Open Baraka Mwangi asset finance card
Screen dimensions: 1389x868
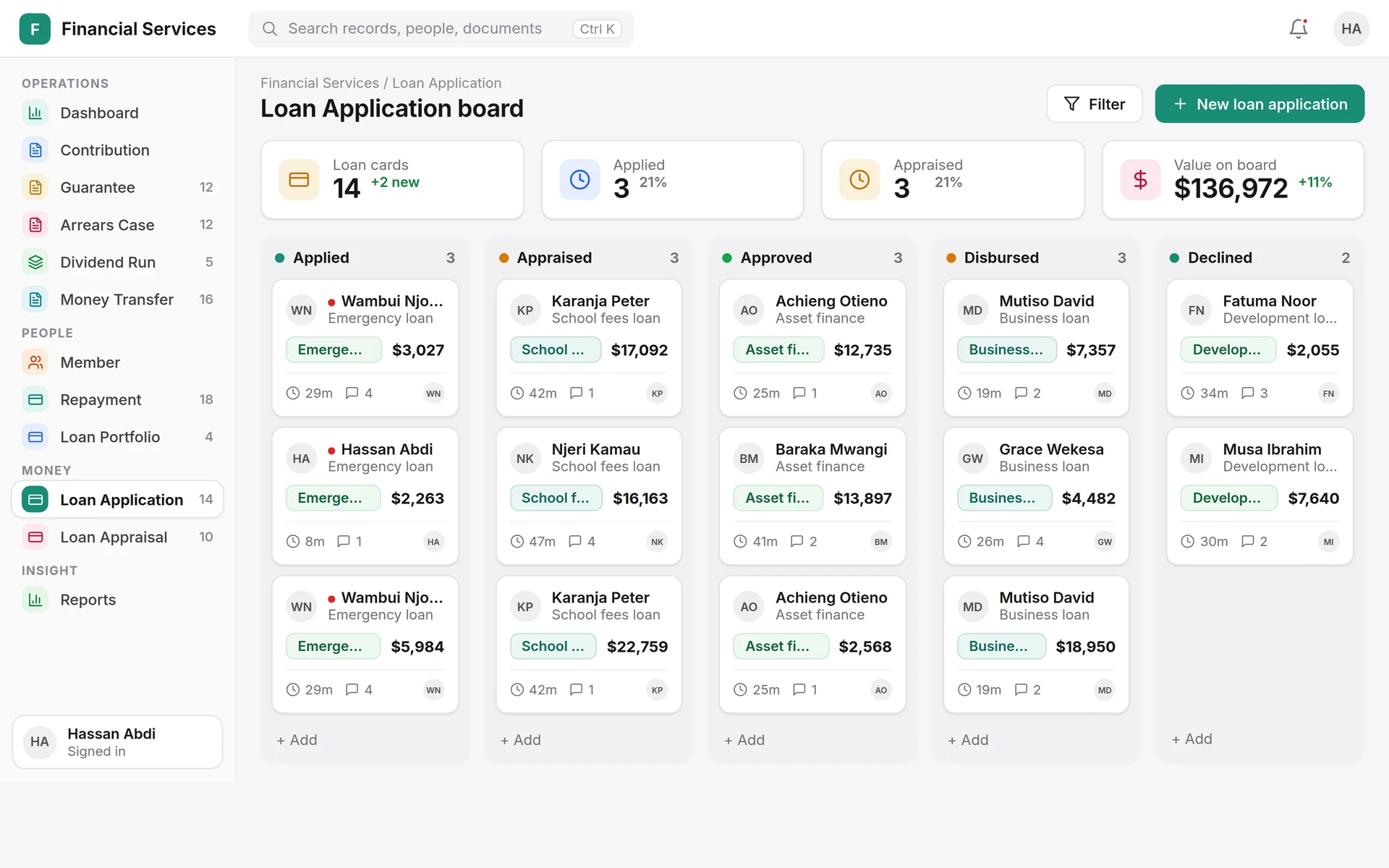[812, 496]
